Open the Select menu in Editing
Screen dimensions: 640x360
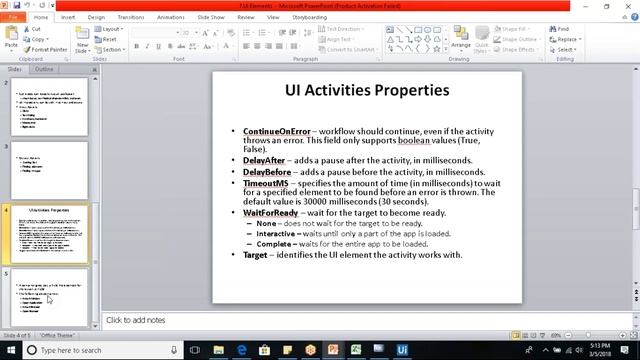point(563,49)
